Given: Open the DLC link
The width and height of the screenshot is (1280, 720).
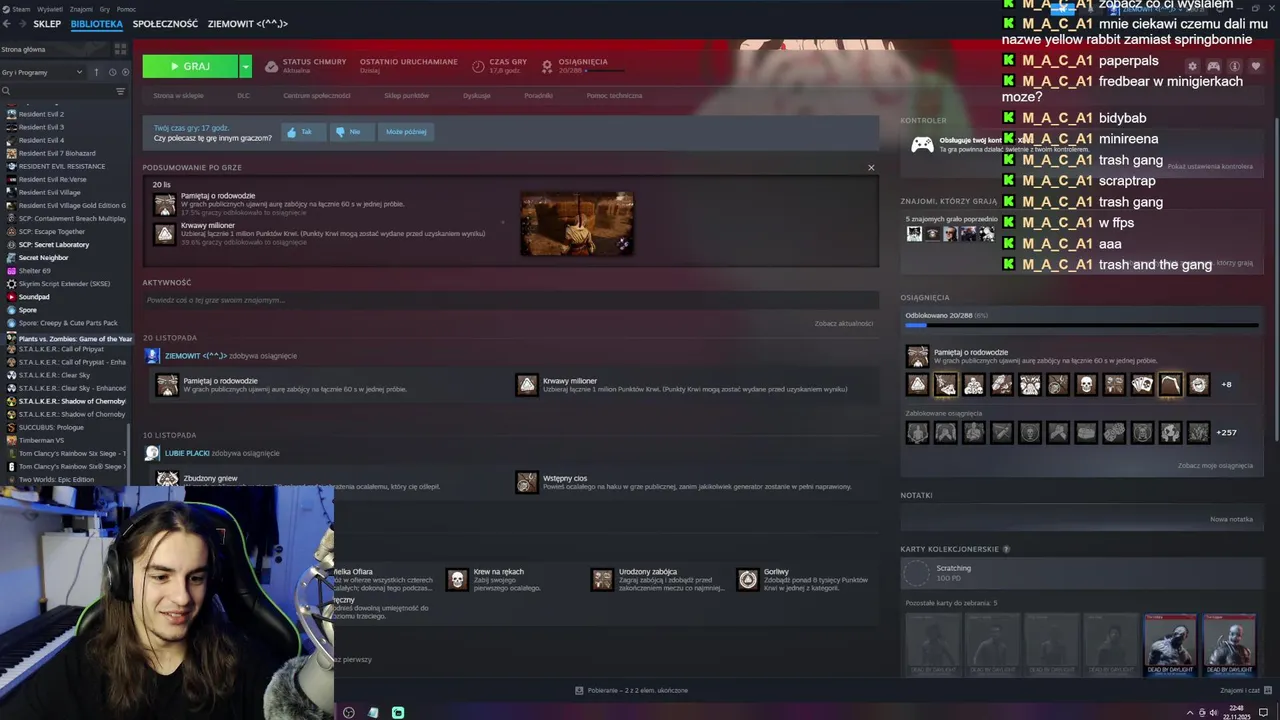Looking at the screenshot, I should point(243,96).
